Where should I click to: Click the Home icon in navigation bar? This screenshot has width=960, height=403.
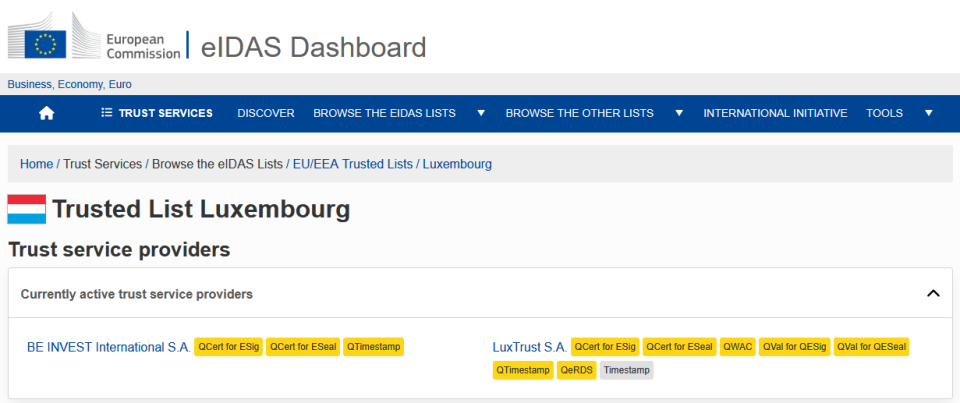pyautogui.click(x=46, y=113)
